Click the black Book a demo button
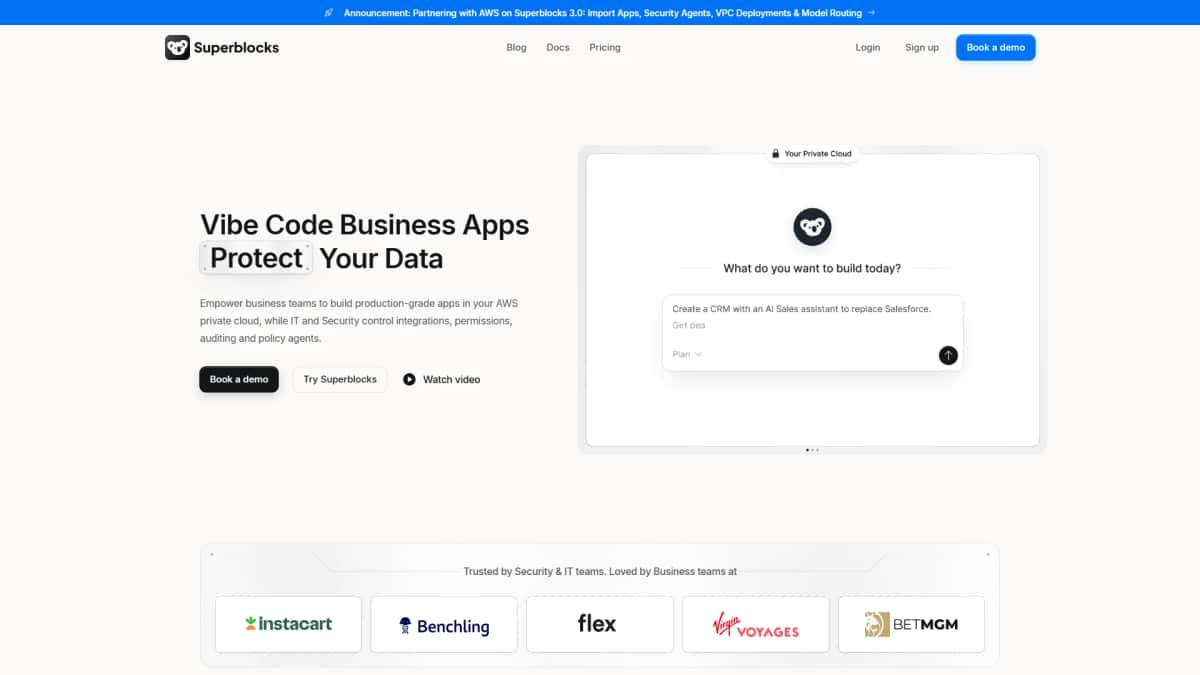This screenshot has width=1200, height=675. [x=239, y=379]
